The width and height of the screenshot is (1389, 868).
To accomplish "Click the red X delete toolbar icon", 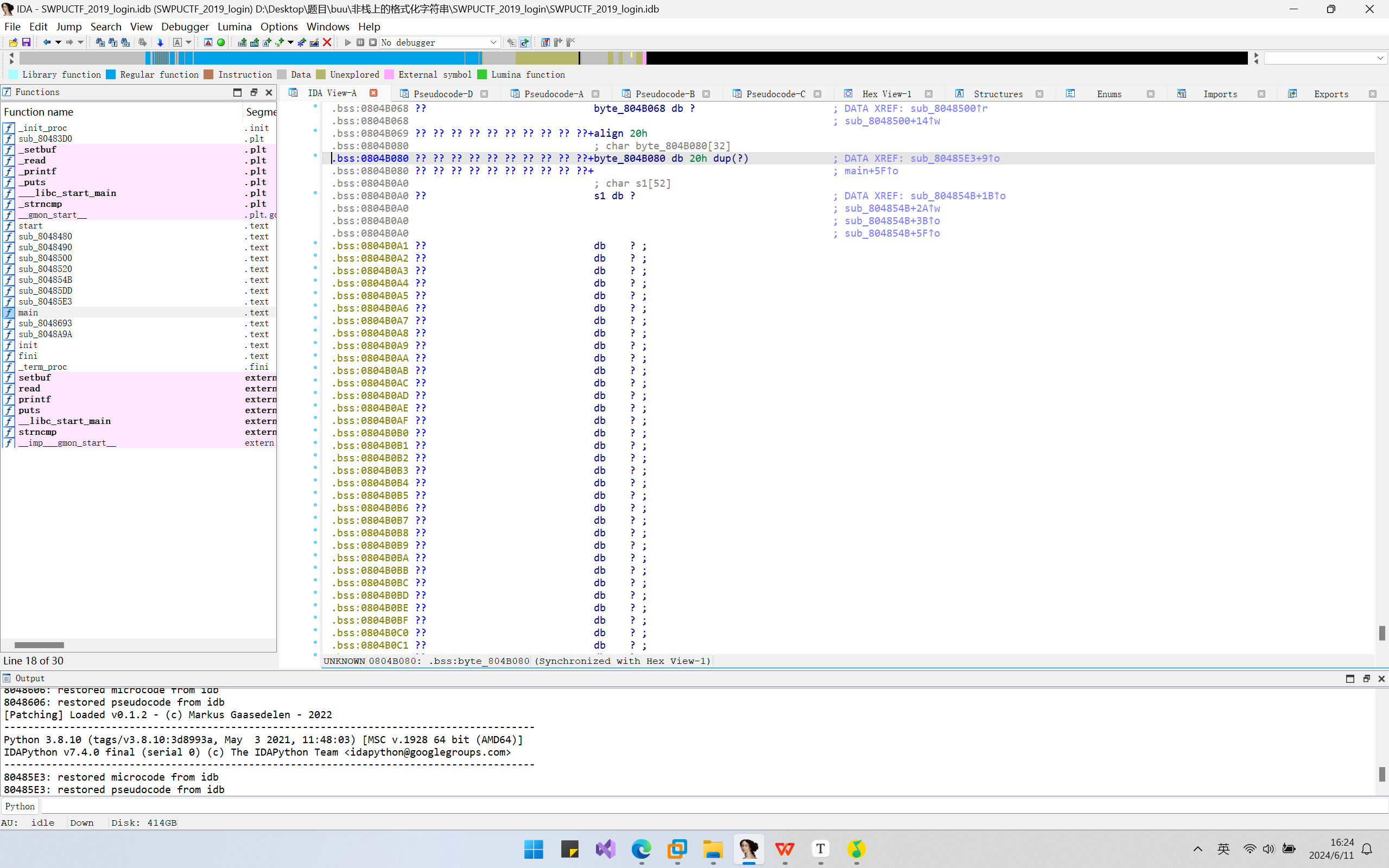I will tap(327, 42).
